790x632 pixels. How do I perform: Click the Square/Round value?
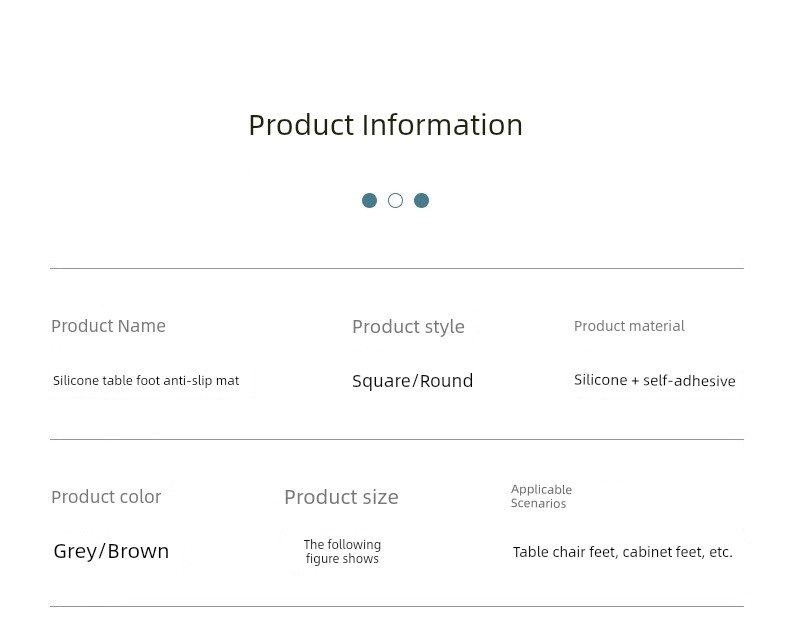pos(413,381)
